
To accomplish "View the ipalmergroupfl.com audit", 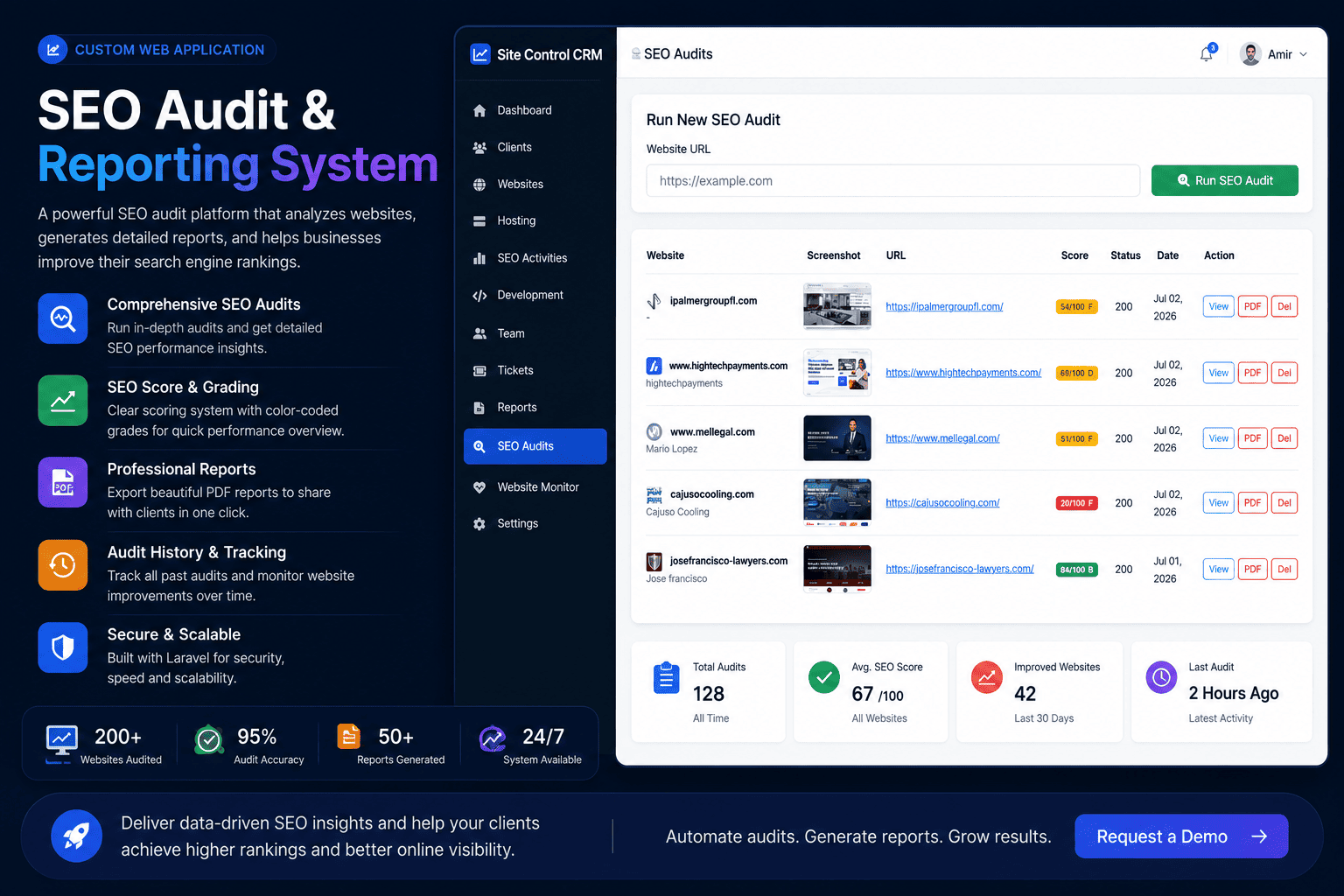I will tap(1219, 307).
